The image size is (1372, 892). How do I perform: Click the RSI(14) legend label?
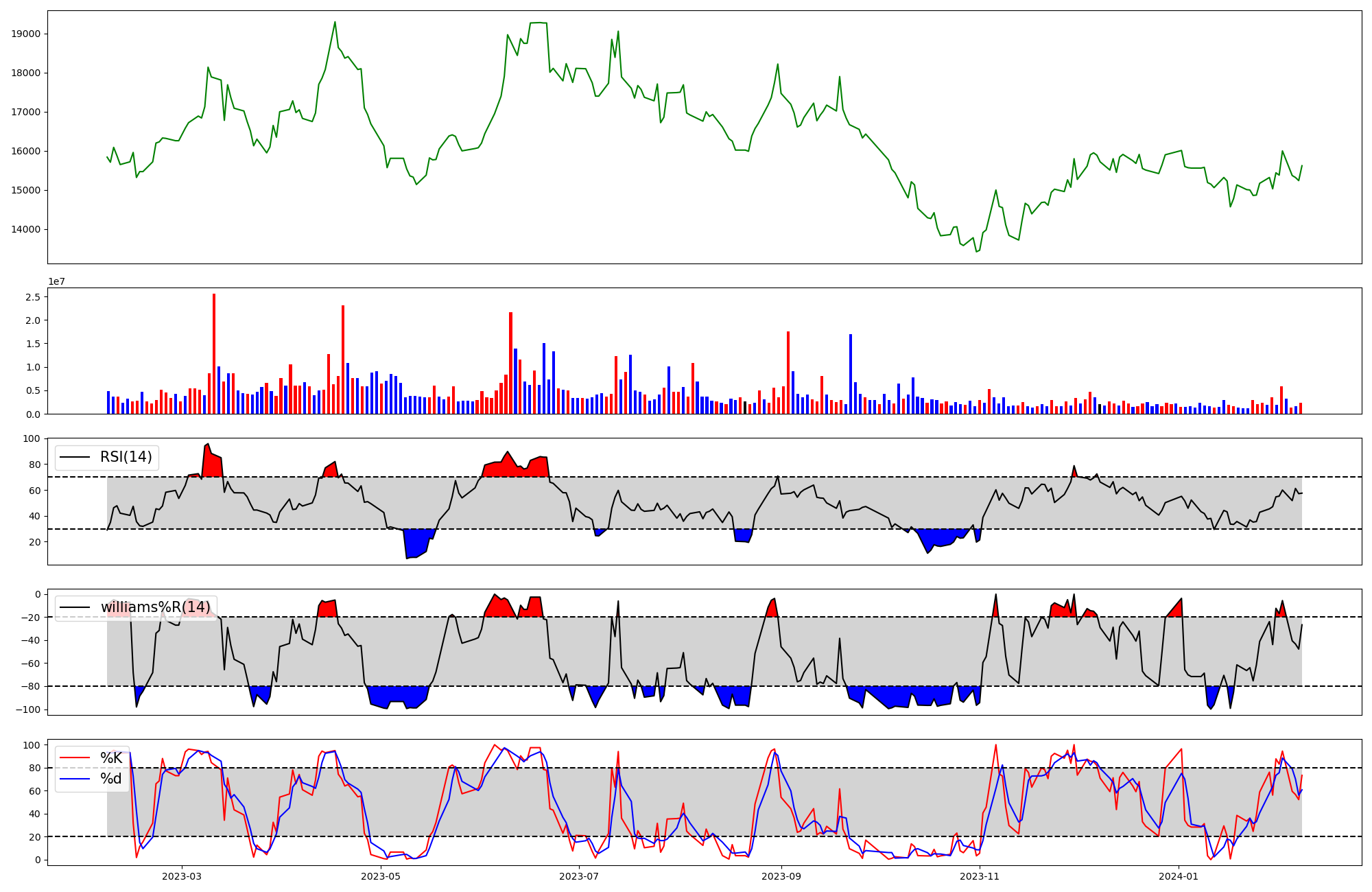tap(126, 457)
